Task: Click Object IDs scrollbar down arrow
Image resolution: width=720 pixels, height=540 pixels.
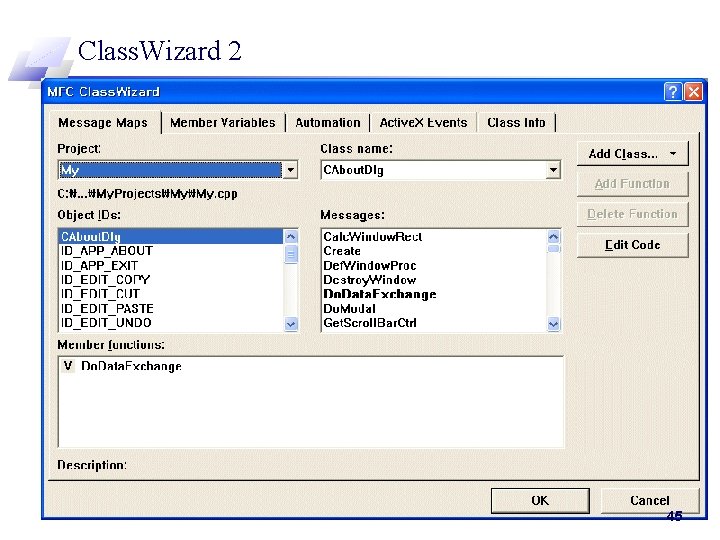Action: [x=291, y=324]
